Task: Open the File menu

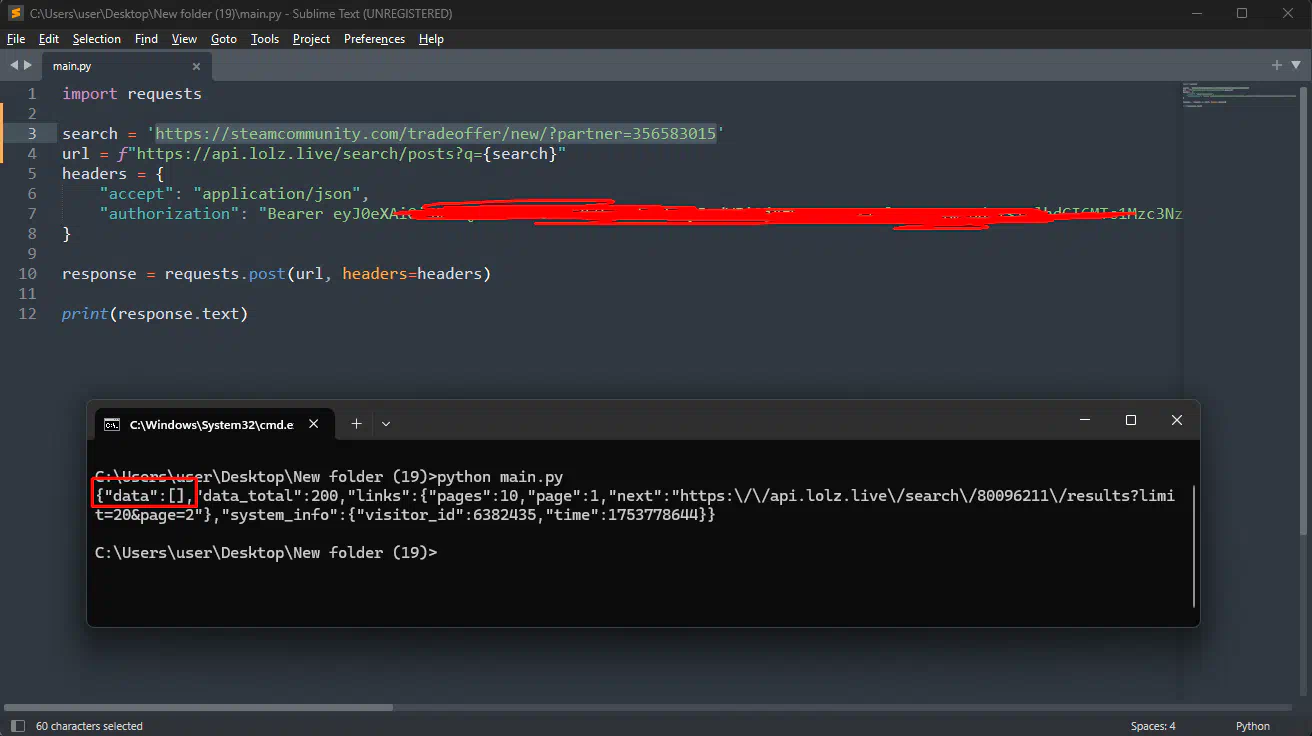Action: (16, 39)
